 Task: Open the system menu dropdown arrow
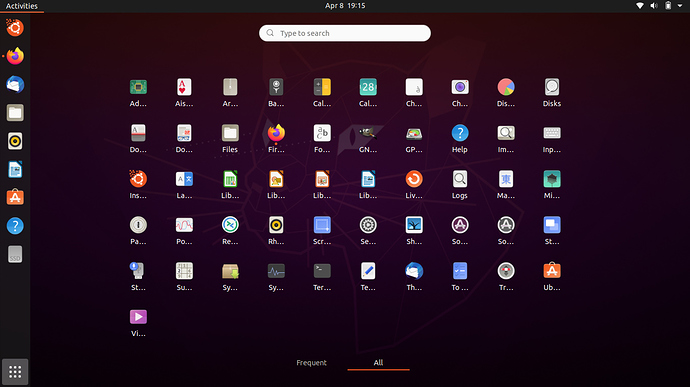point(680,6)
